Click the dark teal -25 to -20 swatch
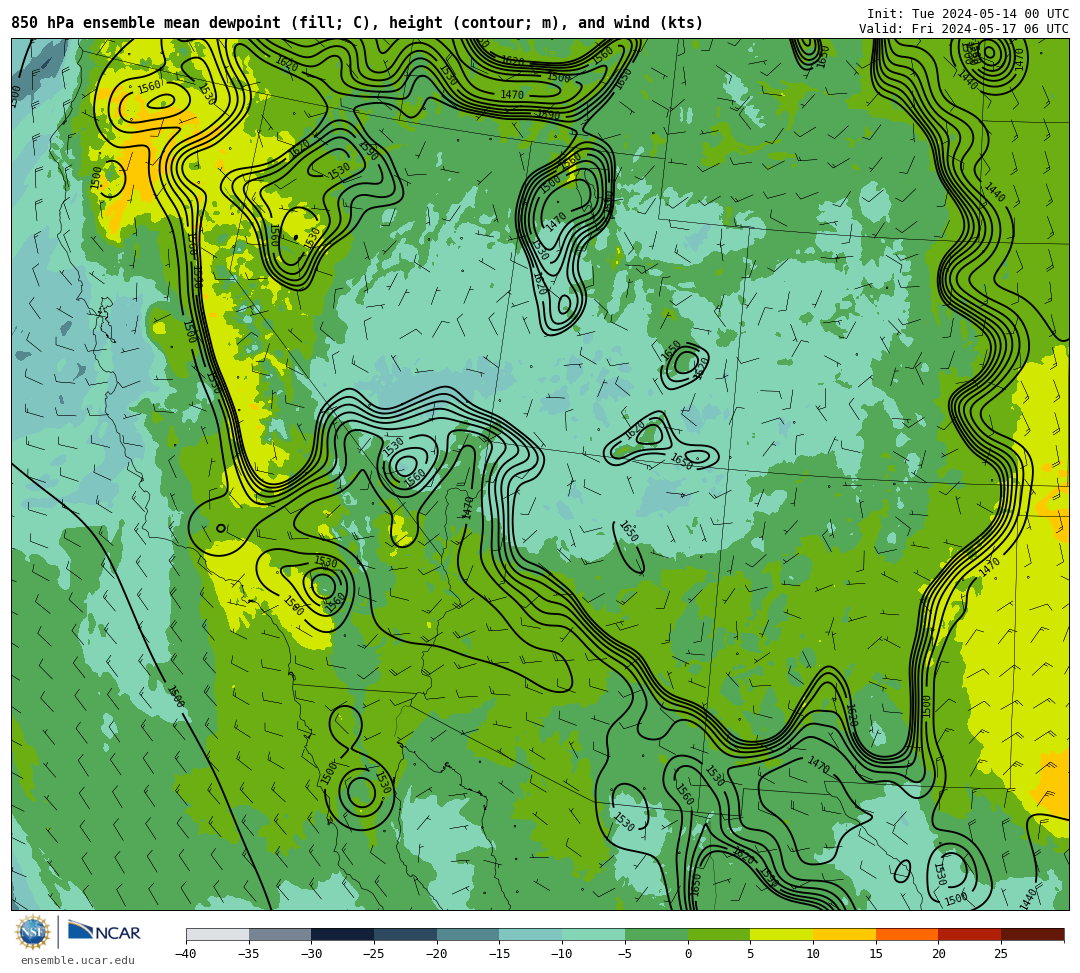 coord(406,934)
